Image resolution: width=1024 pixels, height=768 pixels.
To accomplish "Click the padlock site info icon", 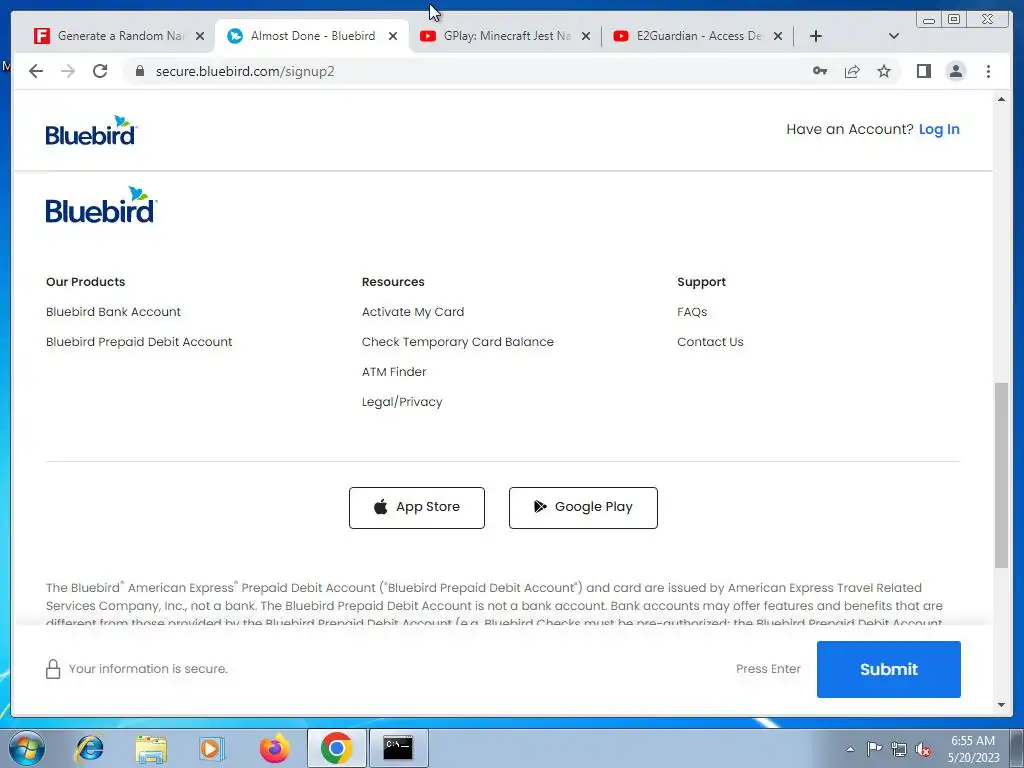I will 140,71.
